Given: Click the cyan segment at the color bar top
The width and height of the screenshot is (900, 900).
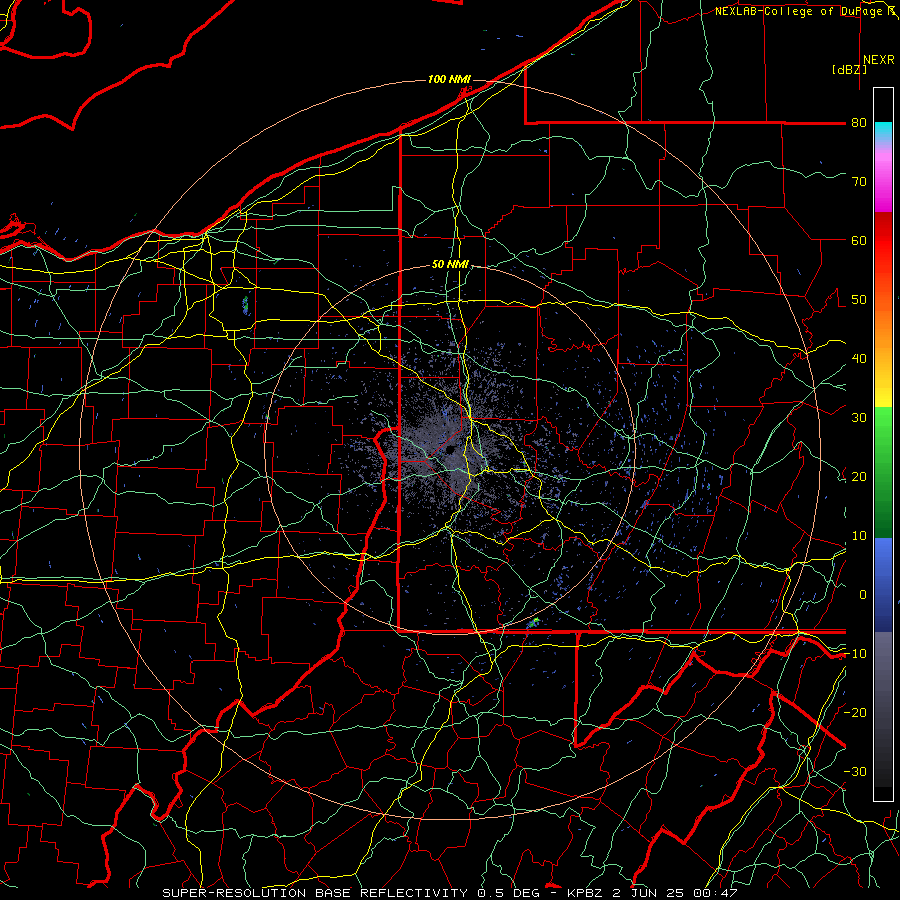Looking at the screenshot, I should point(883,132).
